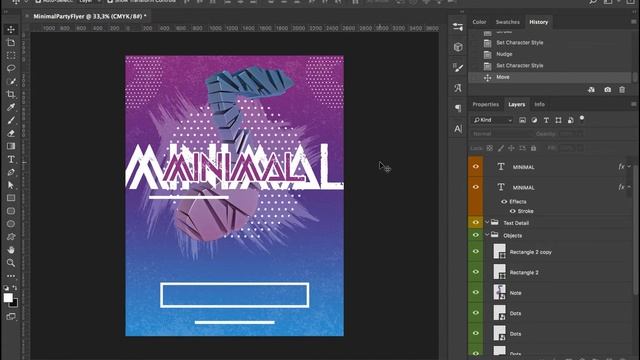Collapse effects on top MINIMAL layer
Image resolution: width=640 pixels, height=360 pixels.
[629, 167]
